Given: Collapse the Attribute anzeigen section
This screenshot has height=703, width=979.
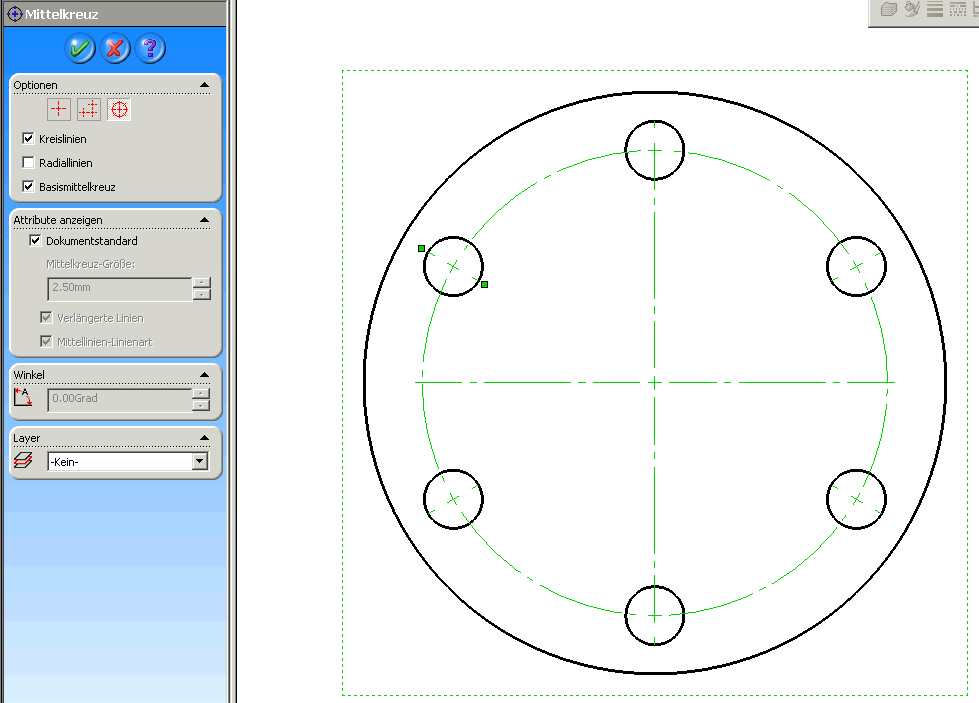Looking at the screenshot, I should point(204,220).
